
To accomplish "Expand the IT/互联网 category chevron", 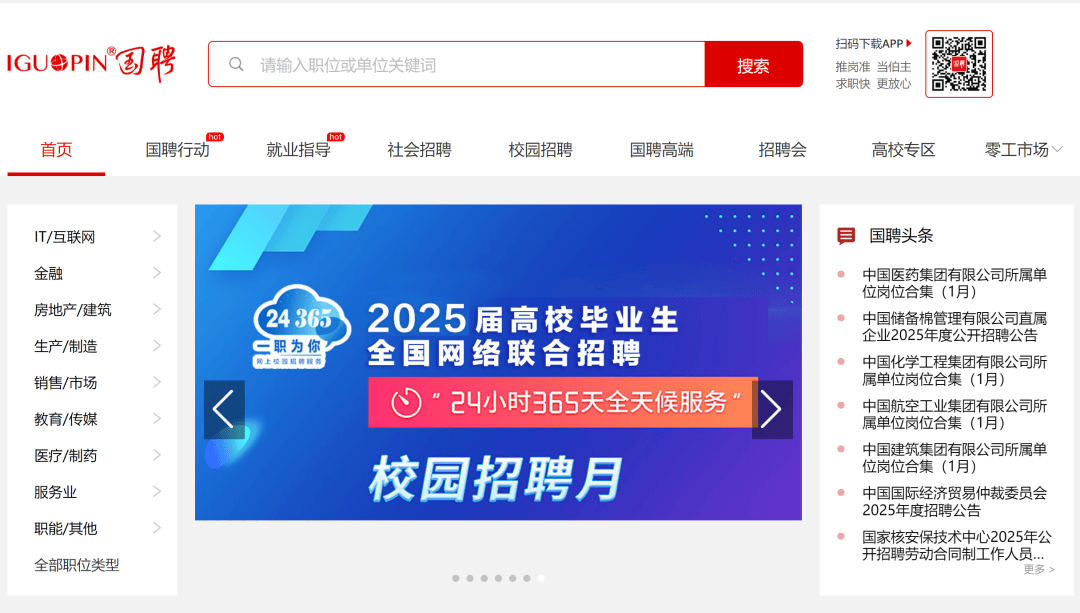I will click(157, 236).
